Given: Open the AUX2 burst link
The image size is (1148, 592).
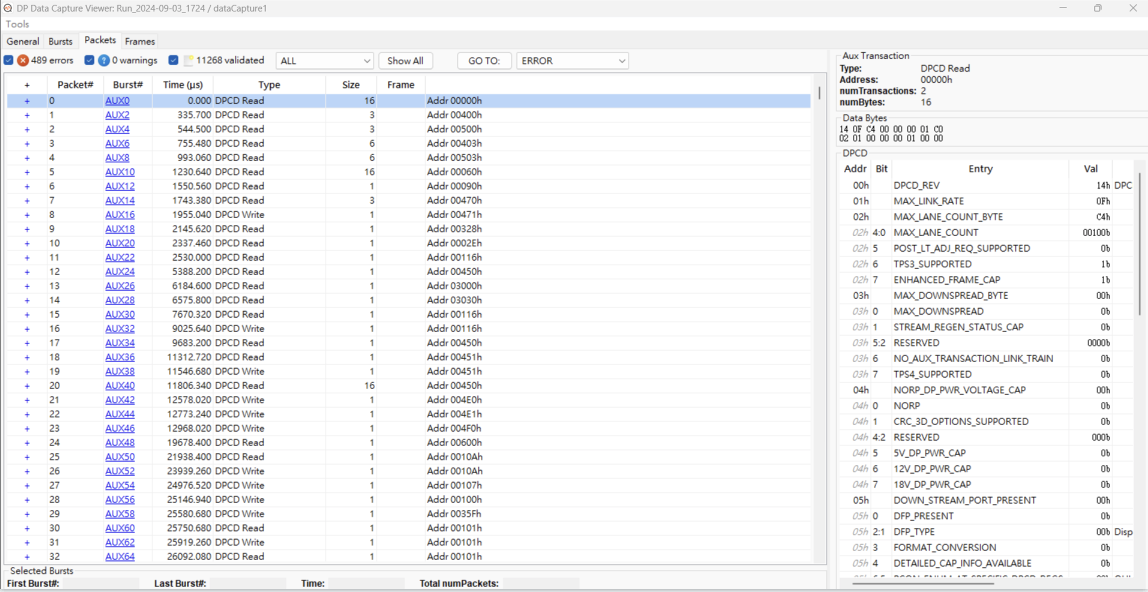Looking at the screenshot, I should [x=116, y=115].
